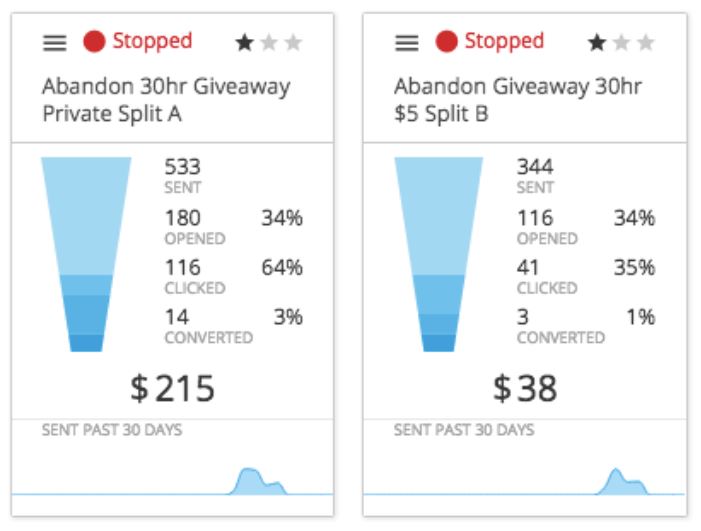Click the Split B funnel chart
The height and width of the screenshot is (531, 701).
point(439,254)
